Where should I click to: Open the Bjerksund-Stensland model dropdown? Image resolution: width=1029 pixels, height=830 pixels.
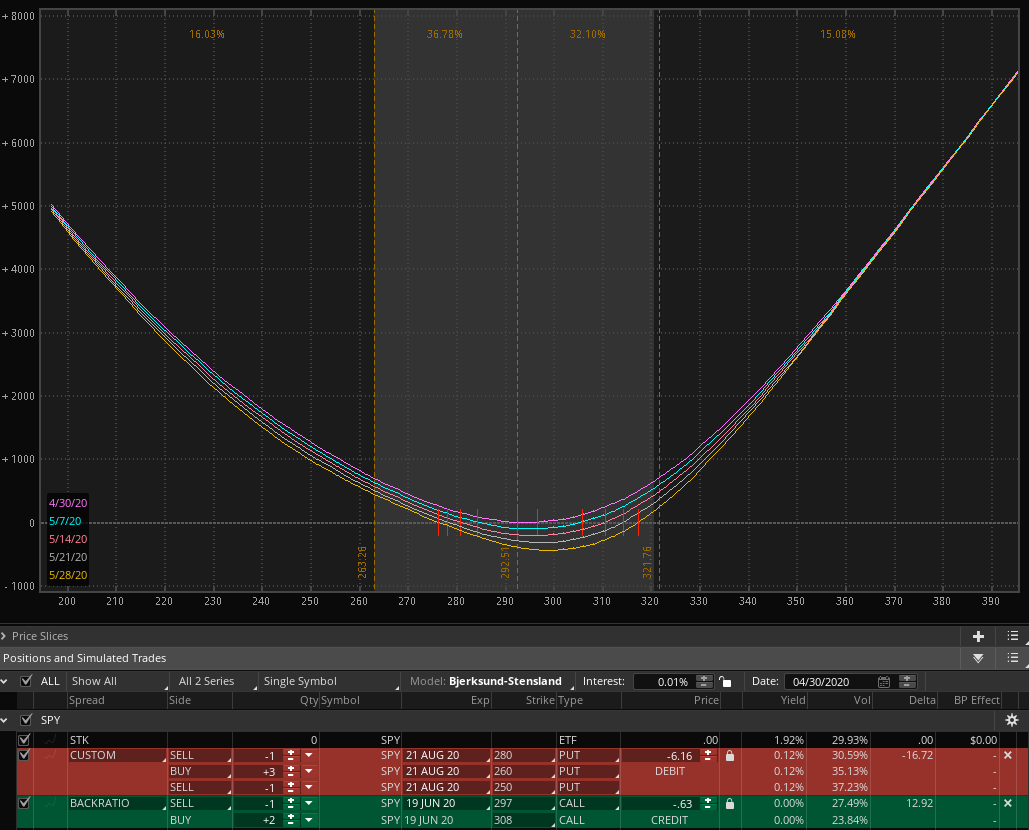(505, 681)
